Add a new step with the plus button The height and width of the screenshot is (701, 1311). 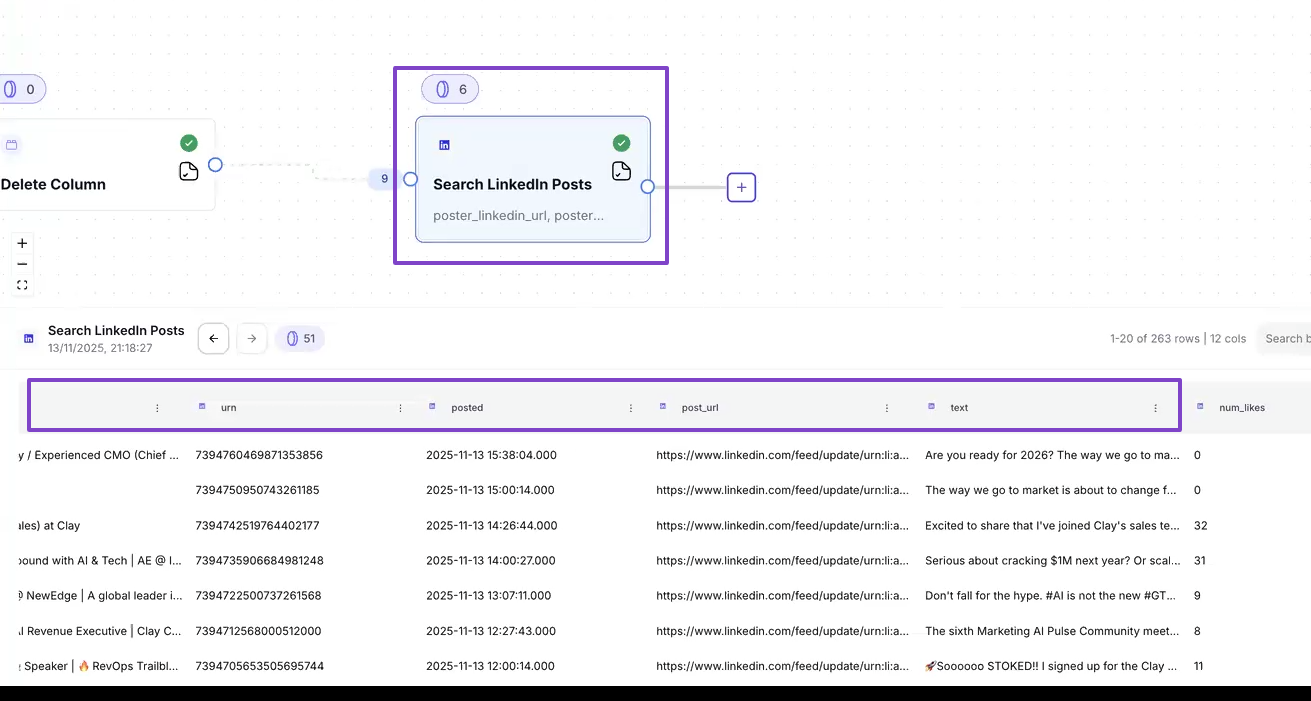[741, 187]
